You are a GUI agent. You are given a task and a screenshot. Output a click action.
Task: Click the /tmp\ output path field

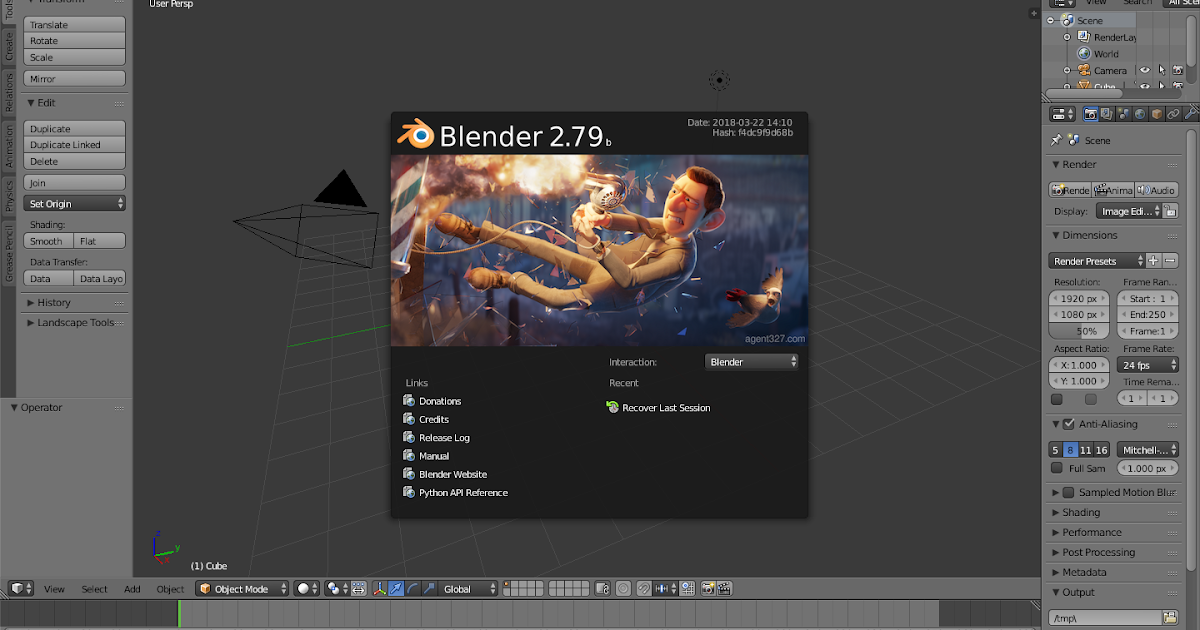point(1105,618)
